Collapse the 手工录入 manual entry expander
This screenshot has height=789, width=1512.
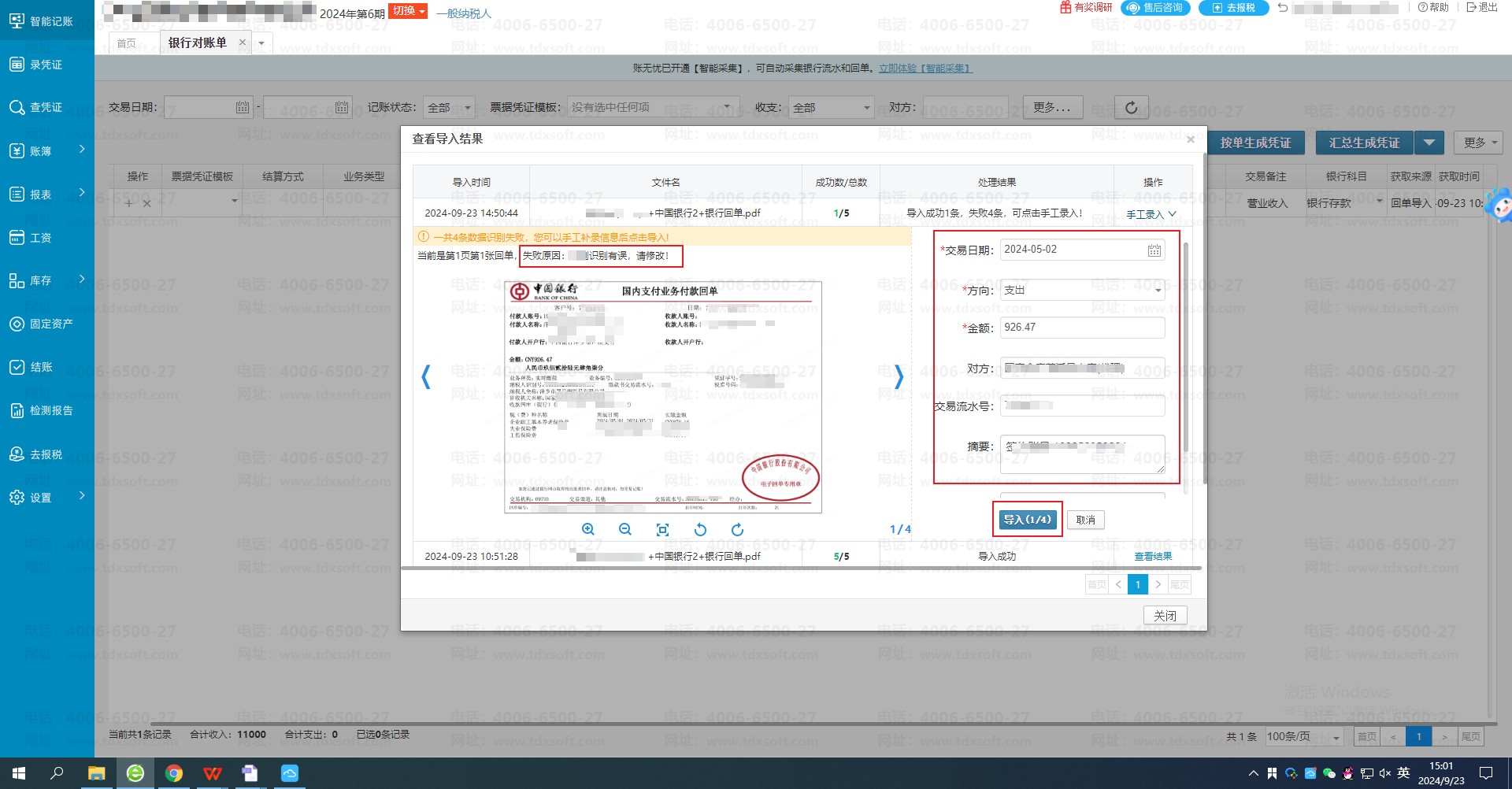(x=1151, y=214)
